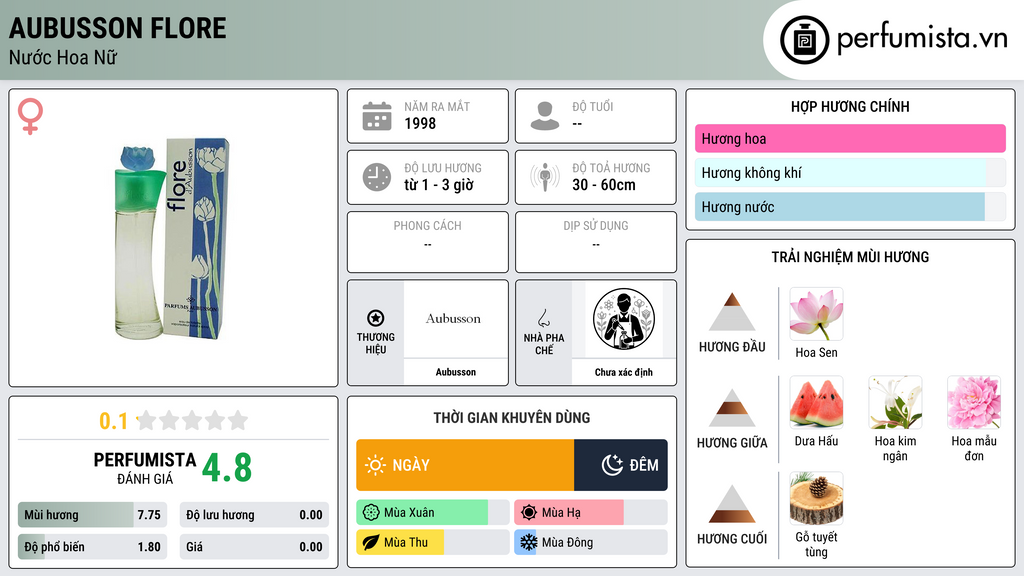Open the Hoa mẫu đơn peony image
The width and height of the screenshot is (1024, 576).
pos(974,402)
